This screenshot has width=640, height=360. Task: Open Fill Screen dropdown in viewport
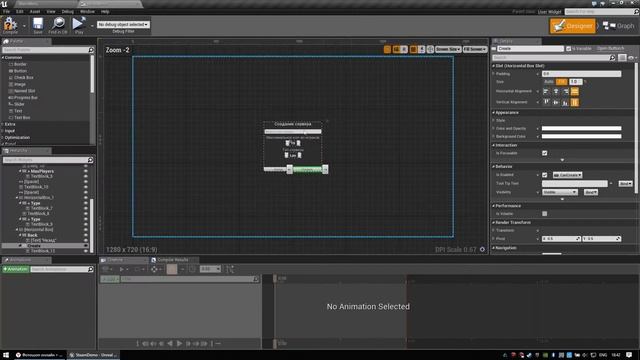point(475,49)
